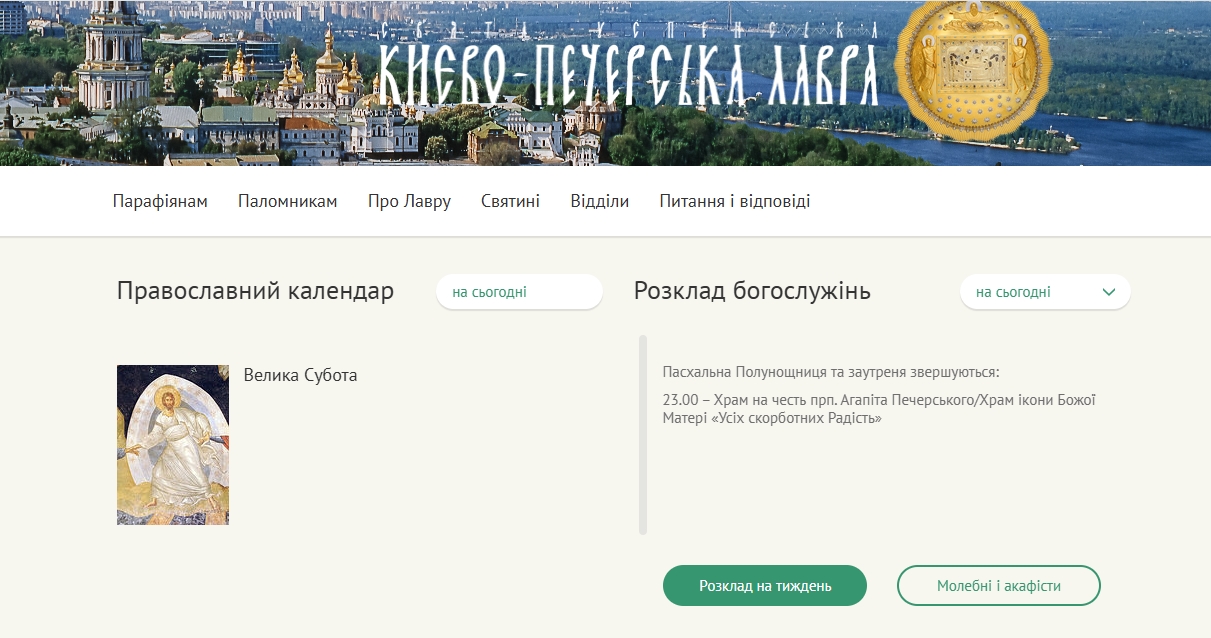Open the Про Лавру menu item
1211x638 pixels.
pyautogui.click(x=409, y=201)
